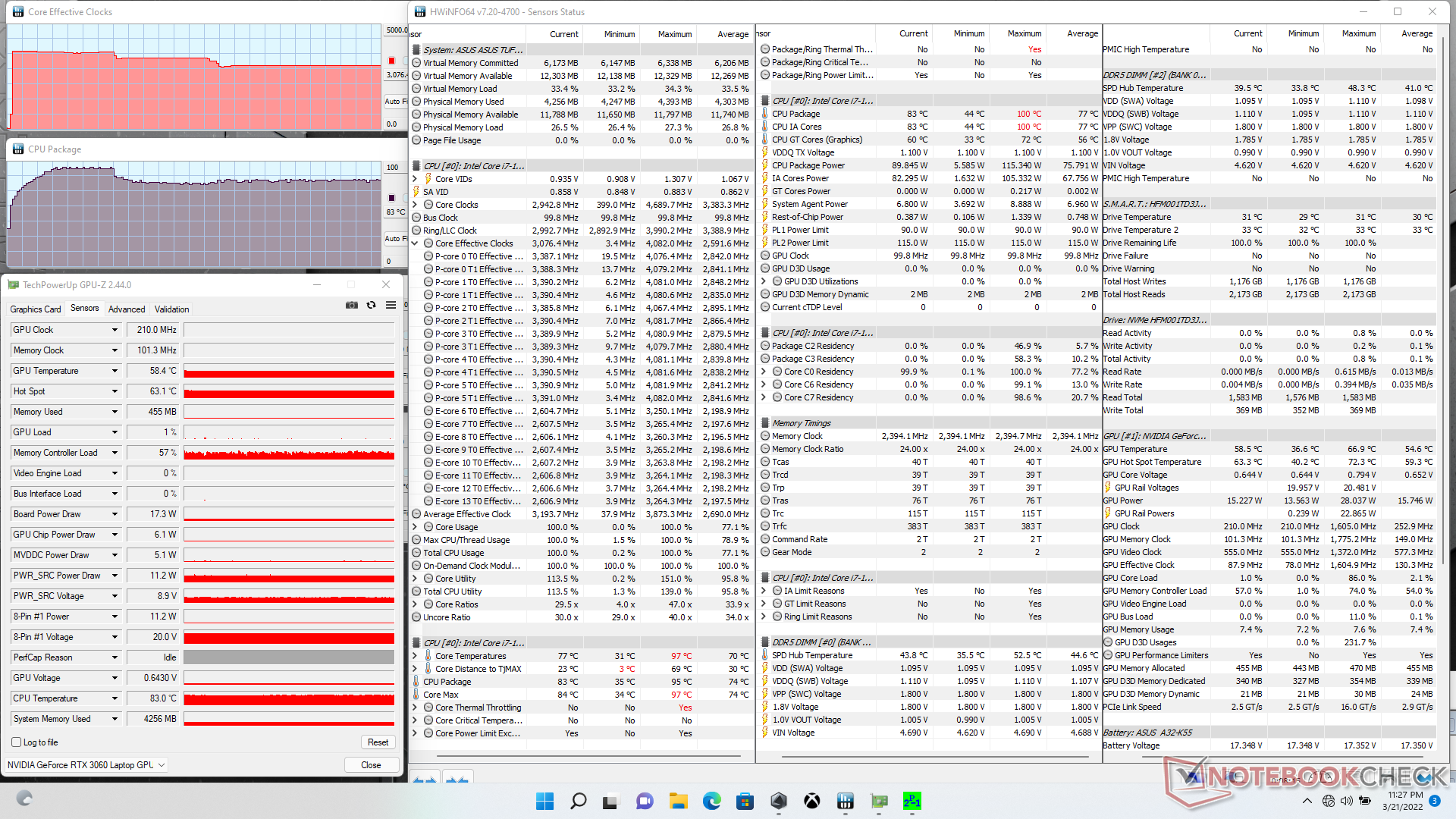Expand the GPU D3D Utilizations row
The height and width of the screenshot is (819, 1456).
(x=764, y=281)
